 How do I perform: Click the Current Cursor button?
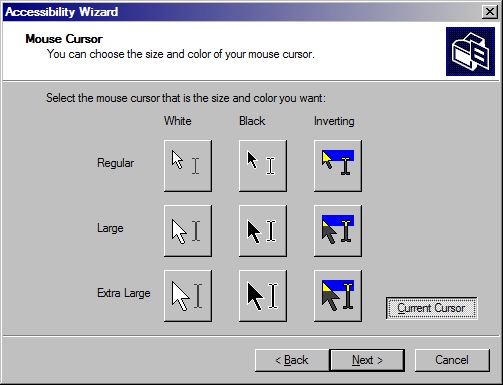pos(432,308)
